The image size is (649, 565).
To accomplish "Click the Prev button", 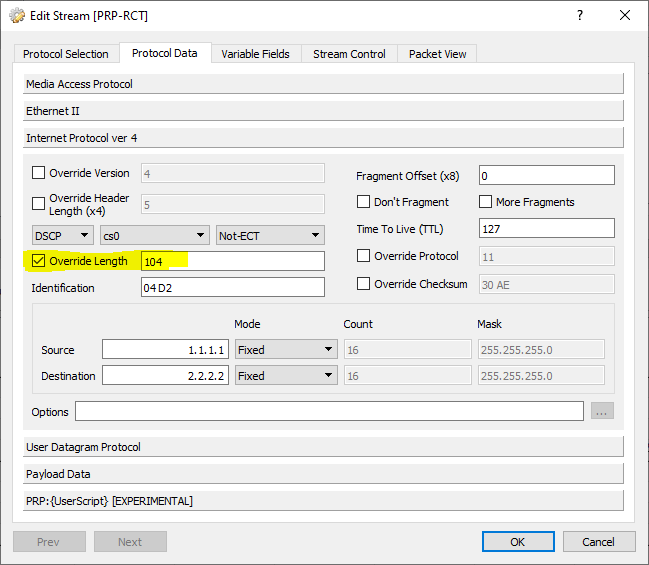I will tap(49, 542).
